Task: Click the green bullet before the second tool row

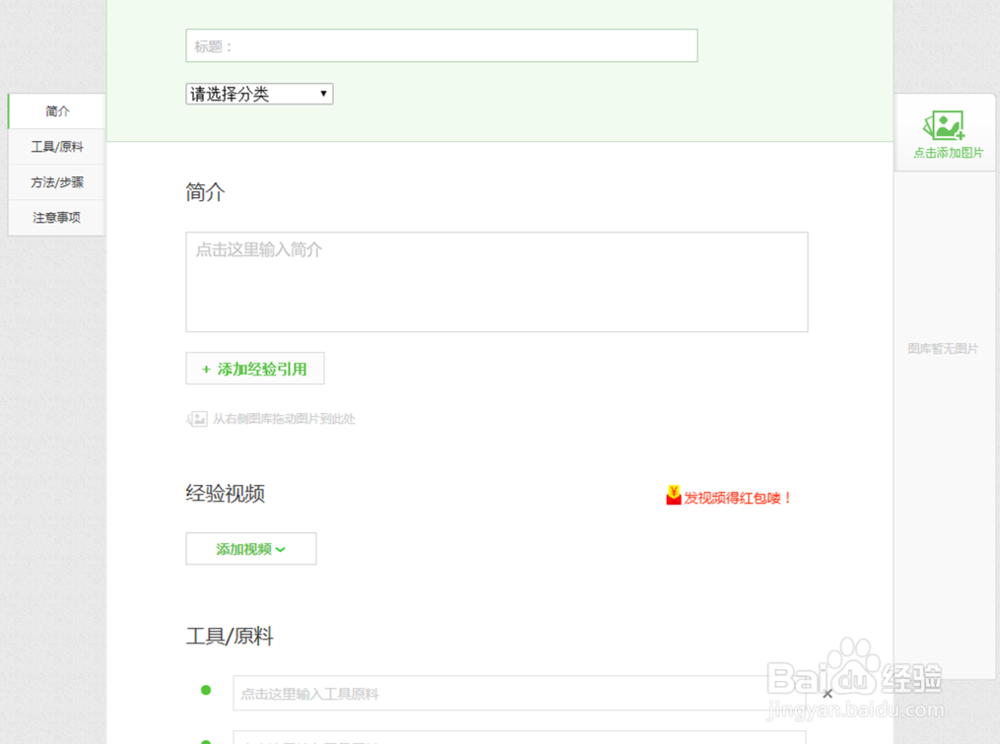Action: coord(207,740)
